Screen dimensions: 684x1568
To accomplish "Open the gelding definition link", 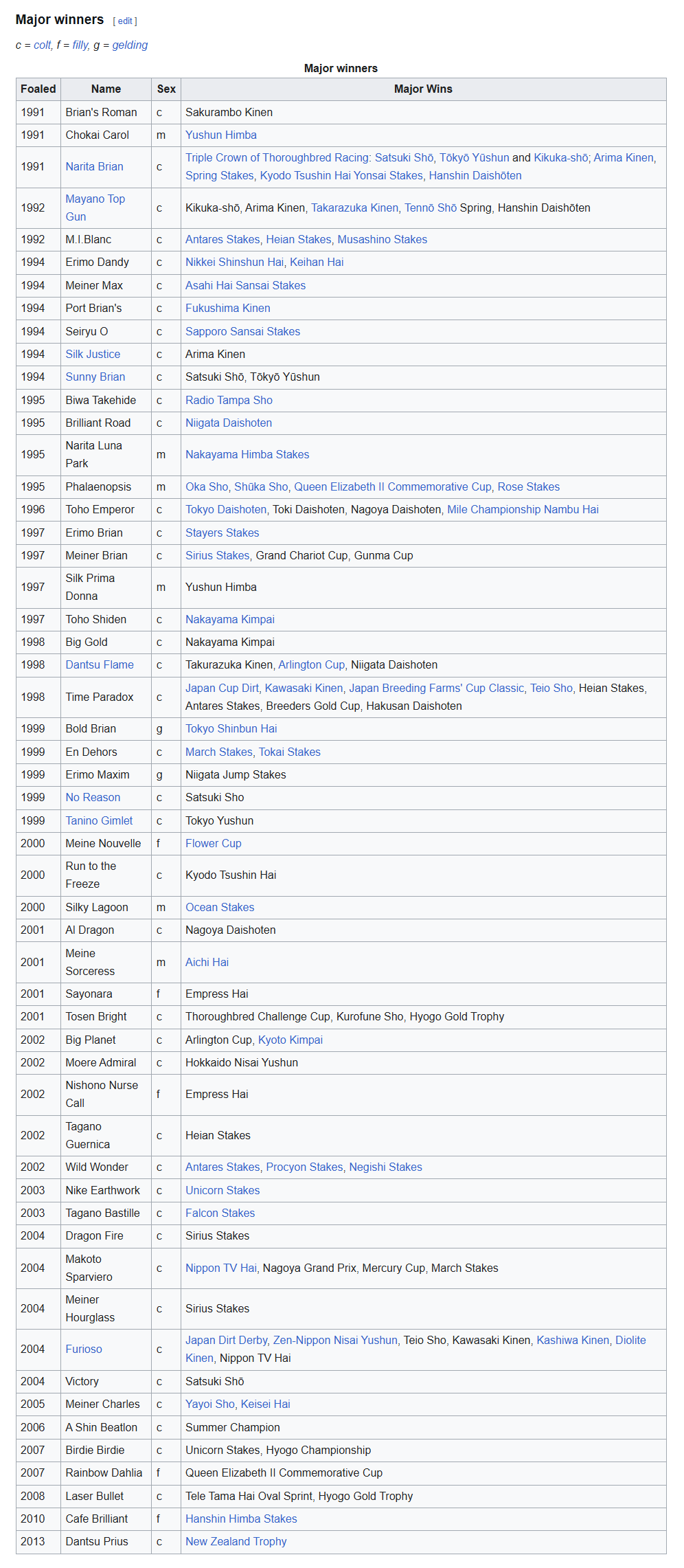I will (130, 45).
